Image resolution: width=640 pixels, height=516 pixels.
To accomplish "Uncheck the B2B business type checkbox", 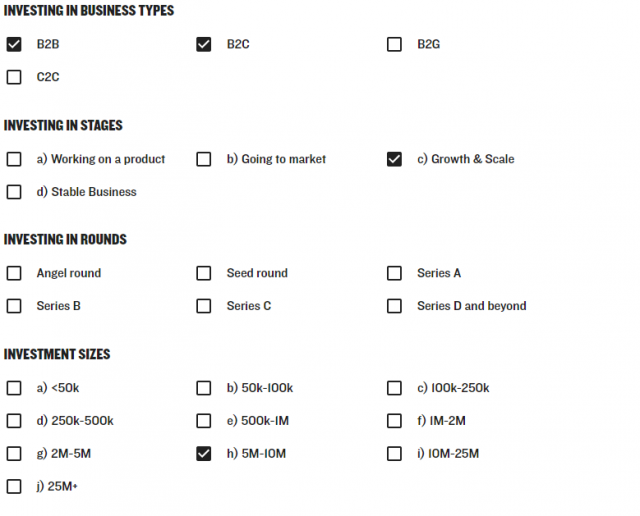I will click(14, 44).
